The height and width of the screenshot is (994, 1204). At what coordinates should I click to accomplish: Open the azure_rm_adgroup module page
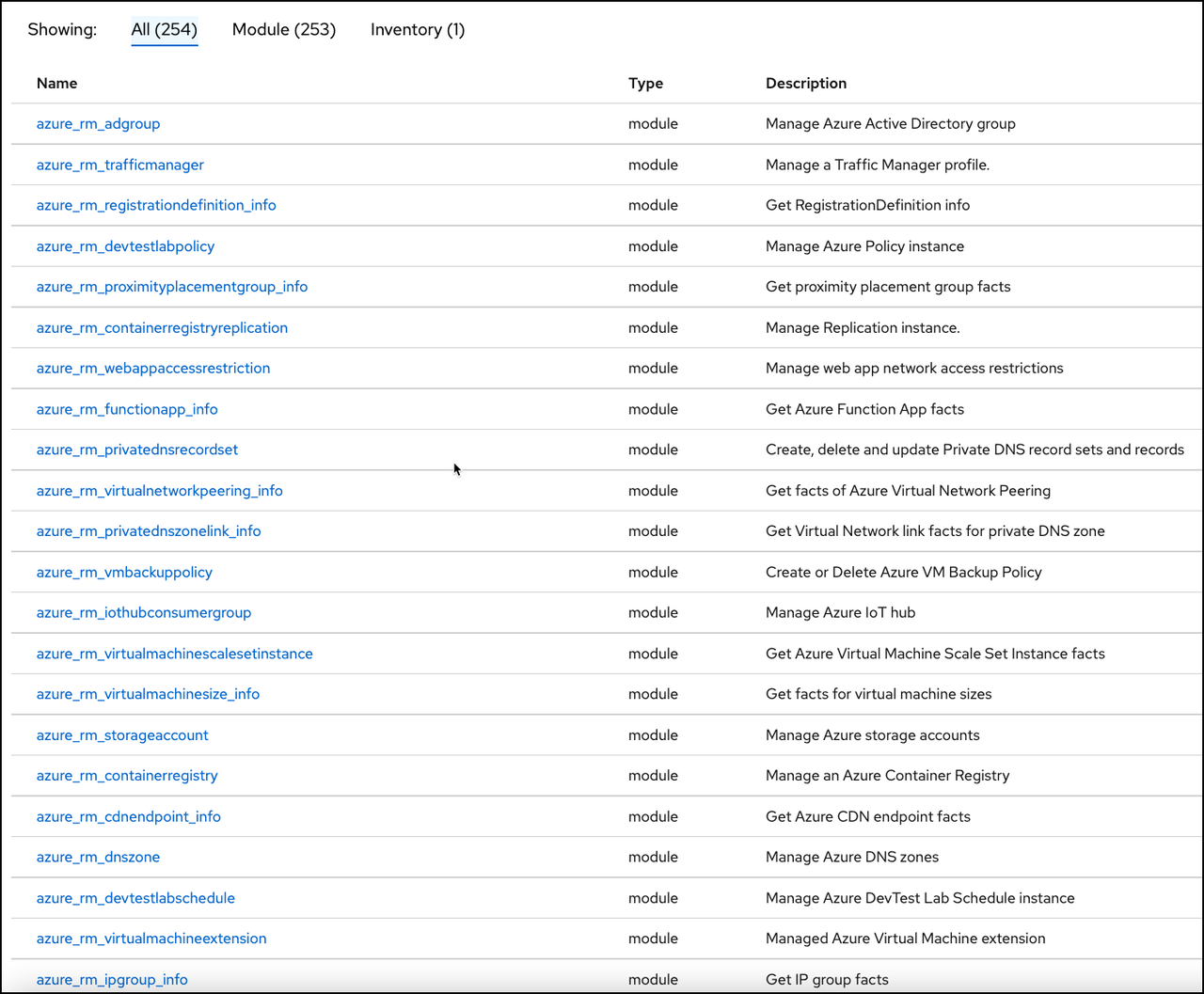tap(98, 123)
